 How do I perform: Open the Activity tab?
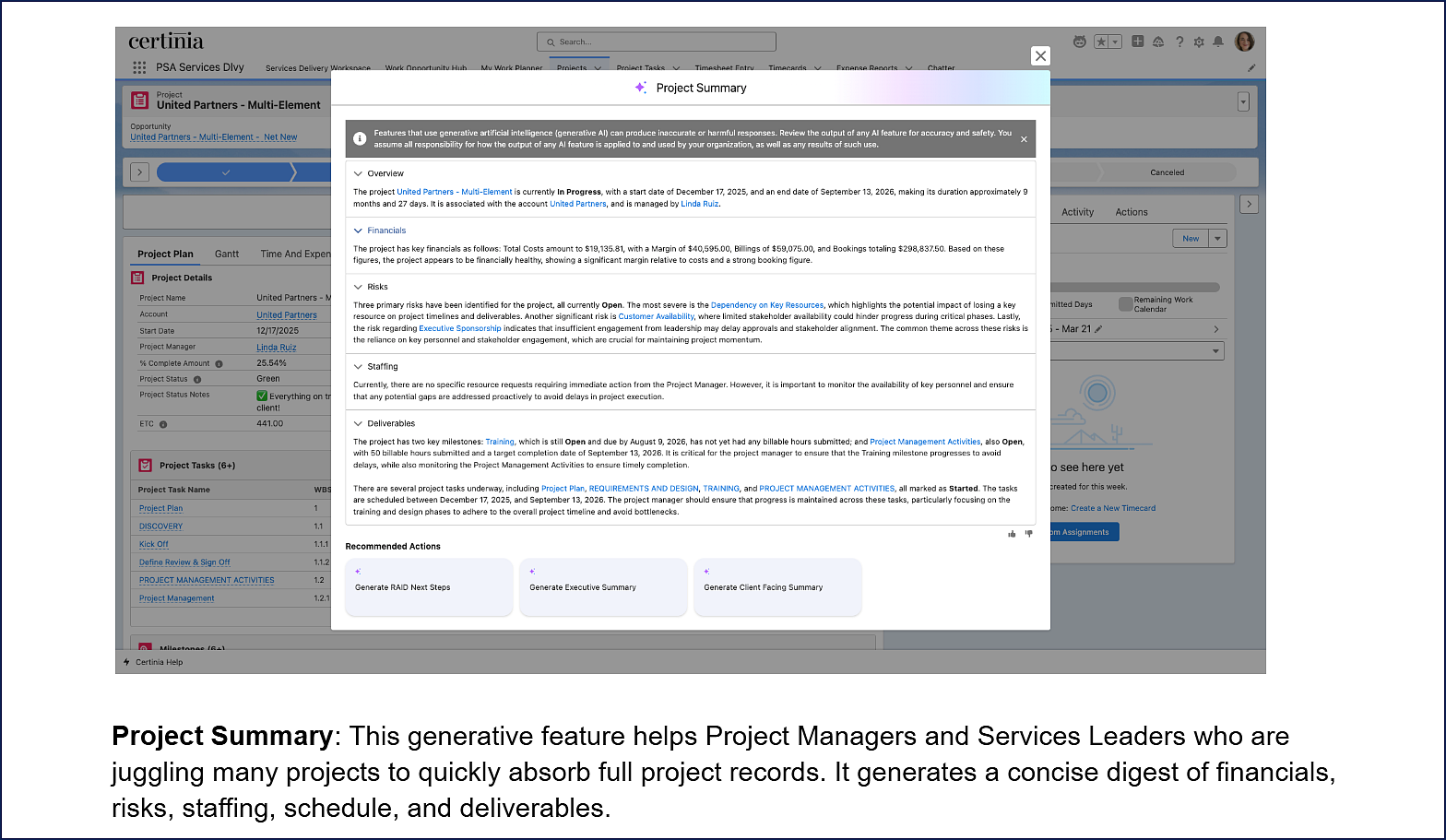1077,212
